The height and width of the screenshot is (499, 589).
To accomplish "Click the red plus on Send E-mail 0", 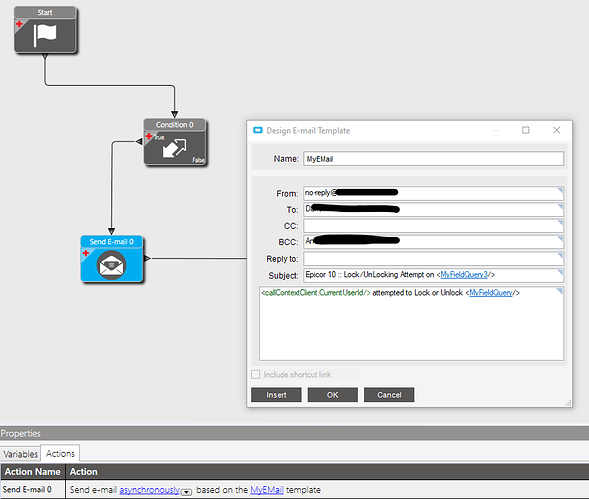I will pos(86,253).
